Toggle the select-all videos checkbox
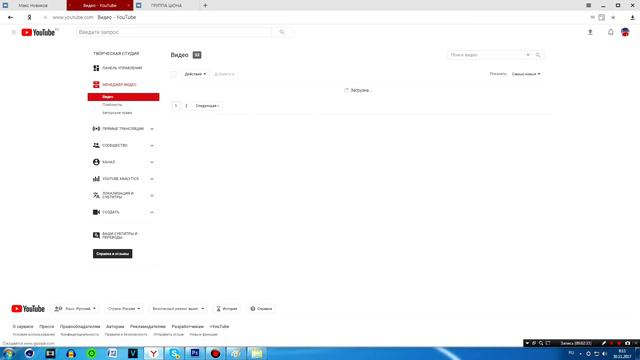This screenshot has height=360, width=640. pyautogui.click(x=174, y=74)
